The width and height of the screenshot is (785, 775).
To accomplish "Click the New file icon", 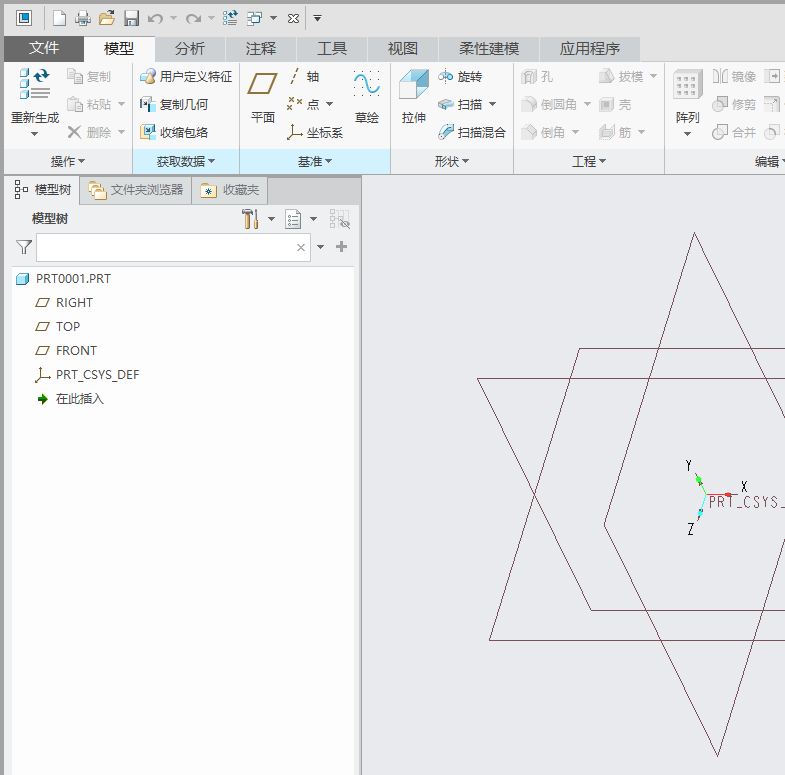I will point(60,19).
